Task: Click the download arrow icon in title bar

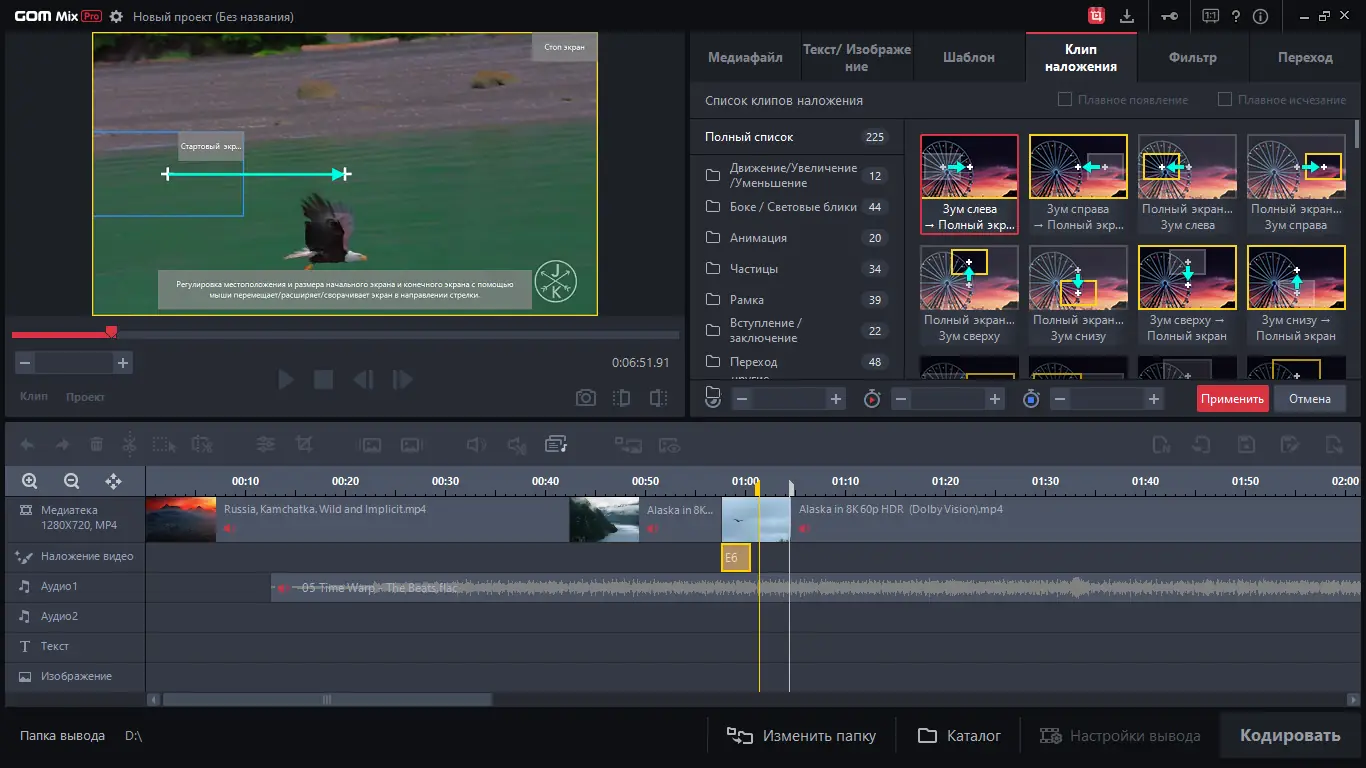Action: [1127, 17]
